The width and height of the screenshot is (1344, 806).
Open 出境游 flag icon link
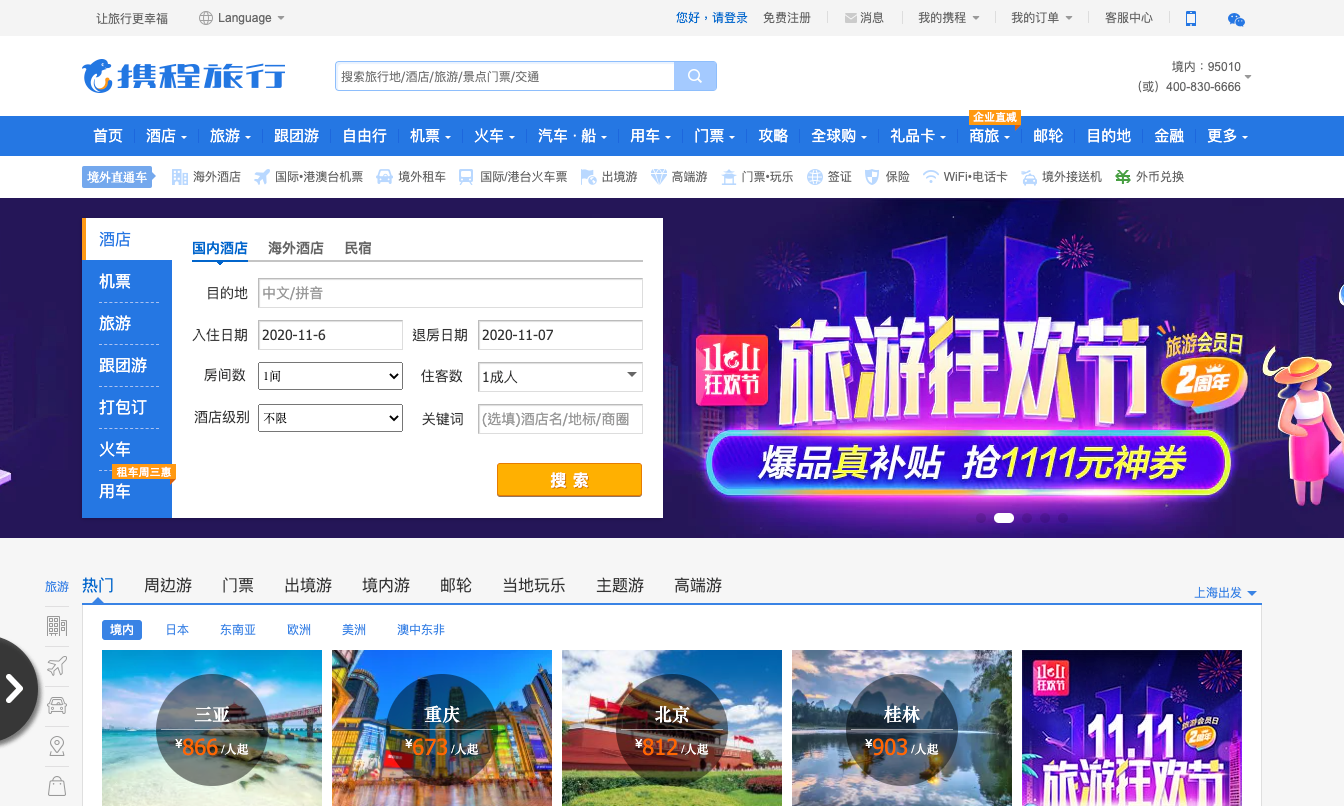609,177
